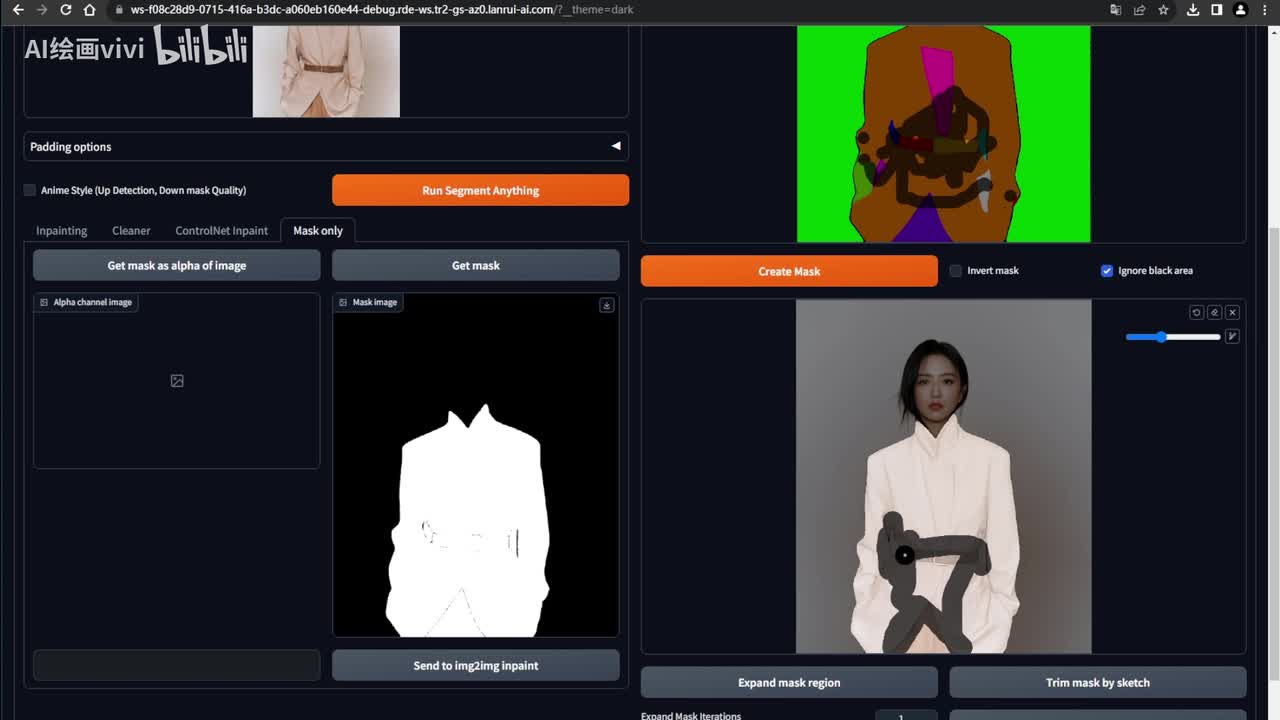1280x720 pixels.
Task: Open the ControlNet Inpaint tab
Action: (x=221, y=231)
